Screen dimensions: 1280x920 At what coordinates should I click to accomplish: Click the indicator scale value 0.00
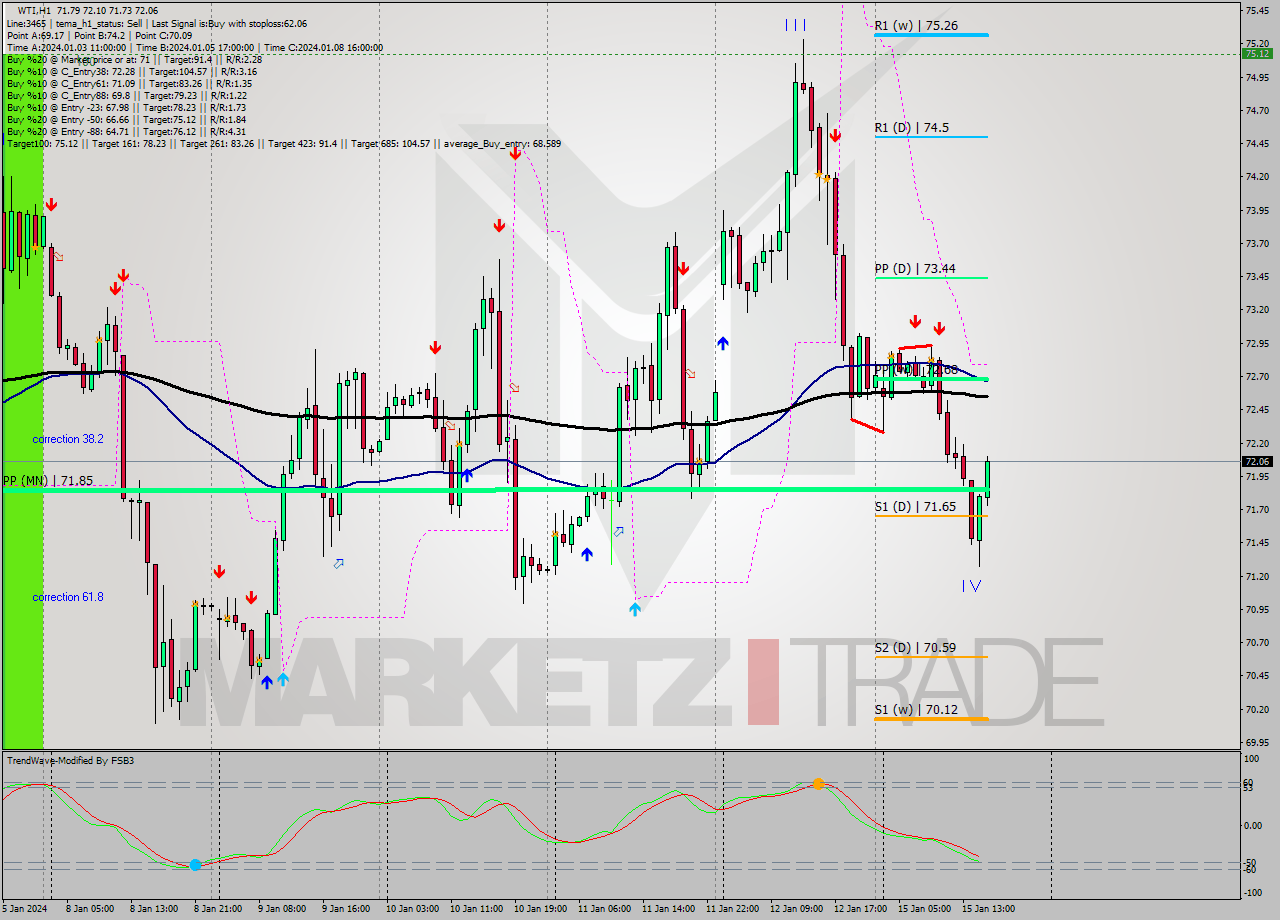[x=1254, y=826]
